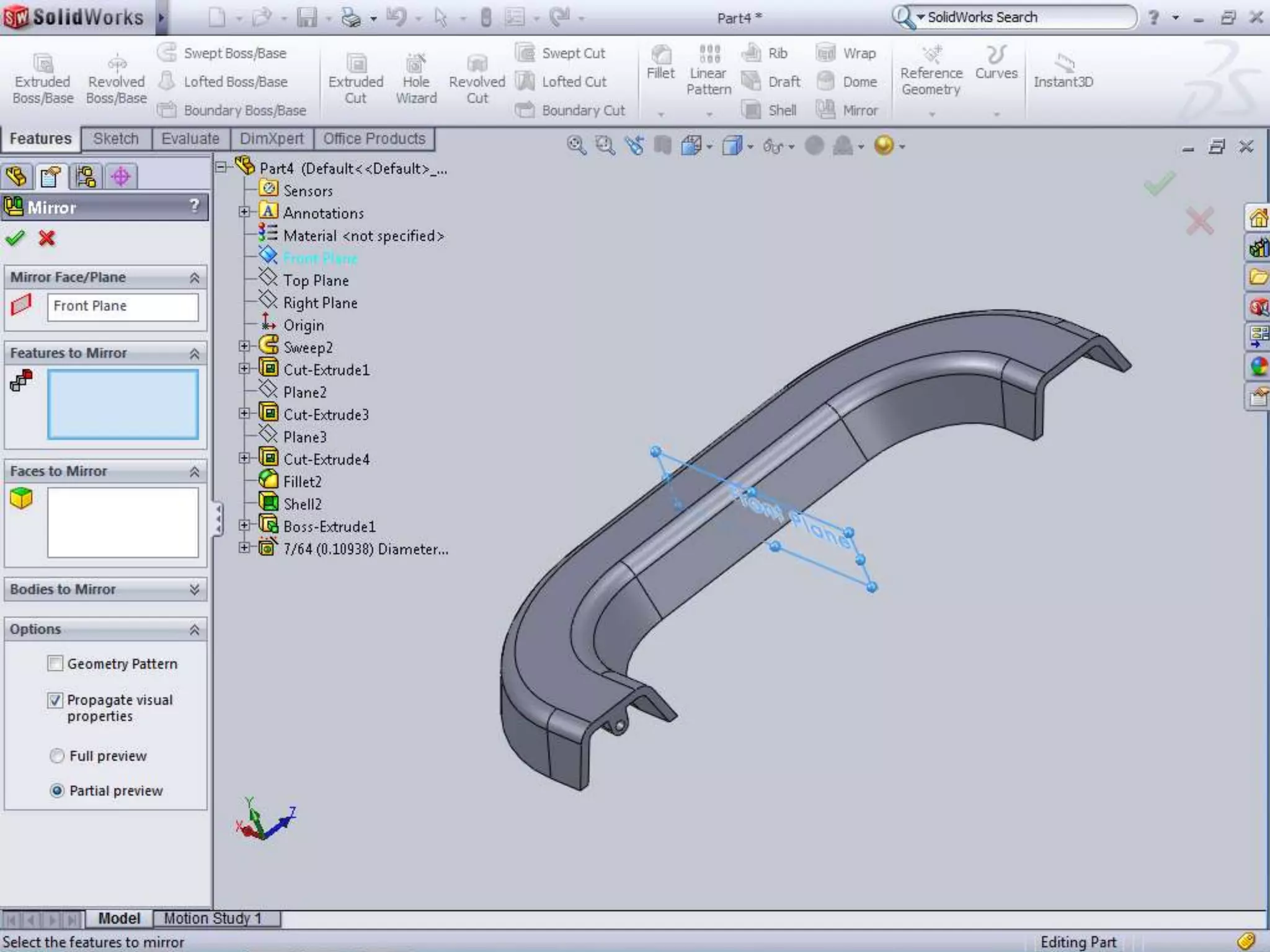1270x952 pixels.
Task: Select Full preview radio button
Action: click(57, 756)
